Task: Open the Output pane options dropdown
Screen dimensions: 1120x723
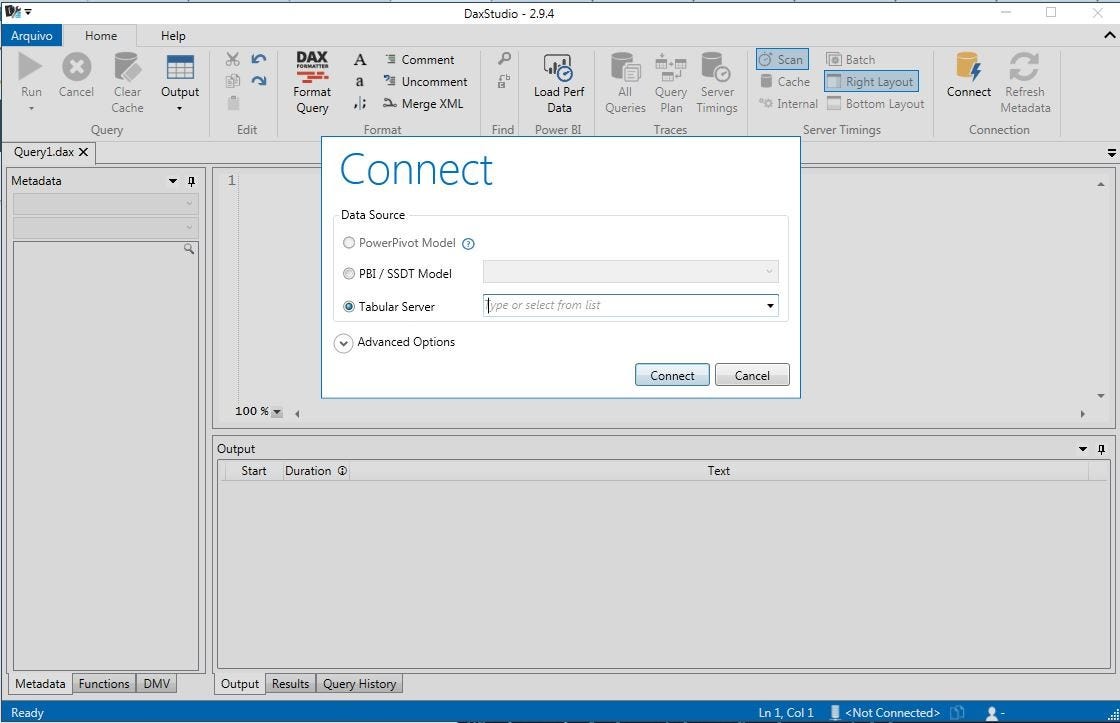Action: pyautogui.click(x=1082, y=449)
